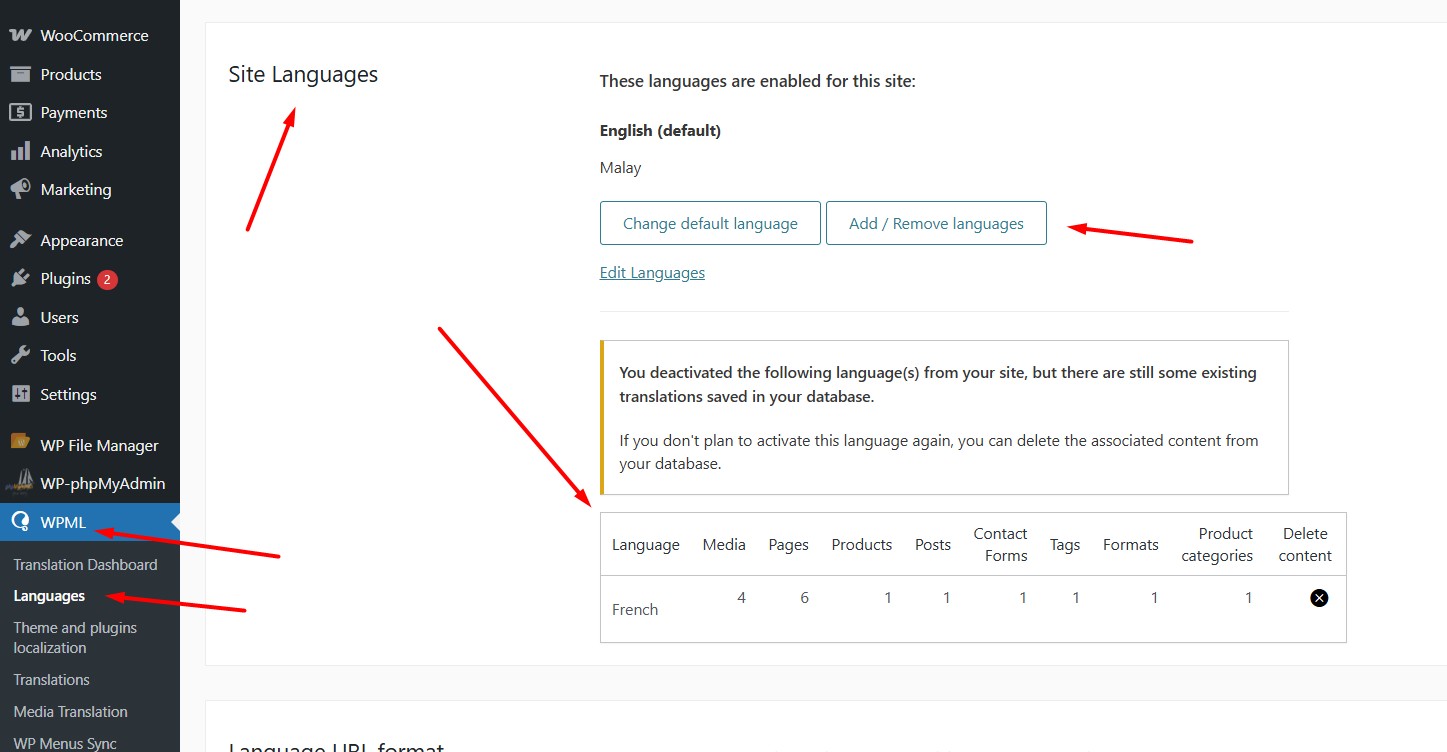Click the Payments dollar icon
The image size is (1447, 752).
coord(20,113)
